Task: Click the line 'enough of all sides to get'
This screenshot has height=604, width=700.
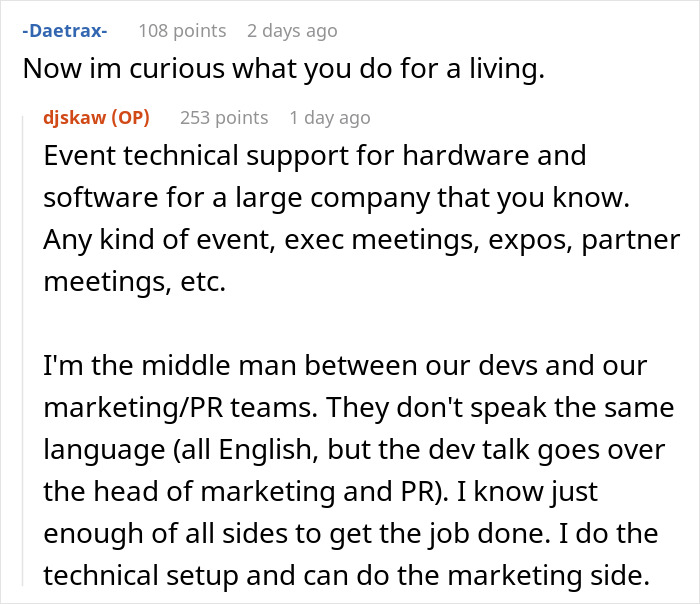Action: (x=351, y=533)
